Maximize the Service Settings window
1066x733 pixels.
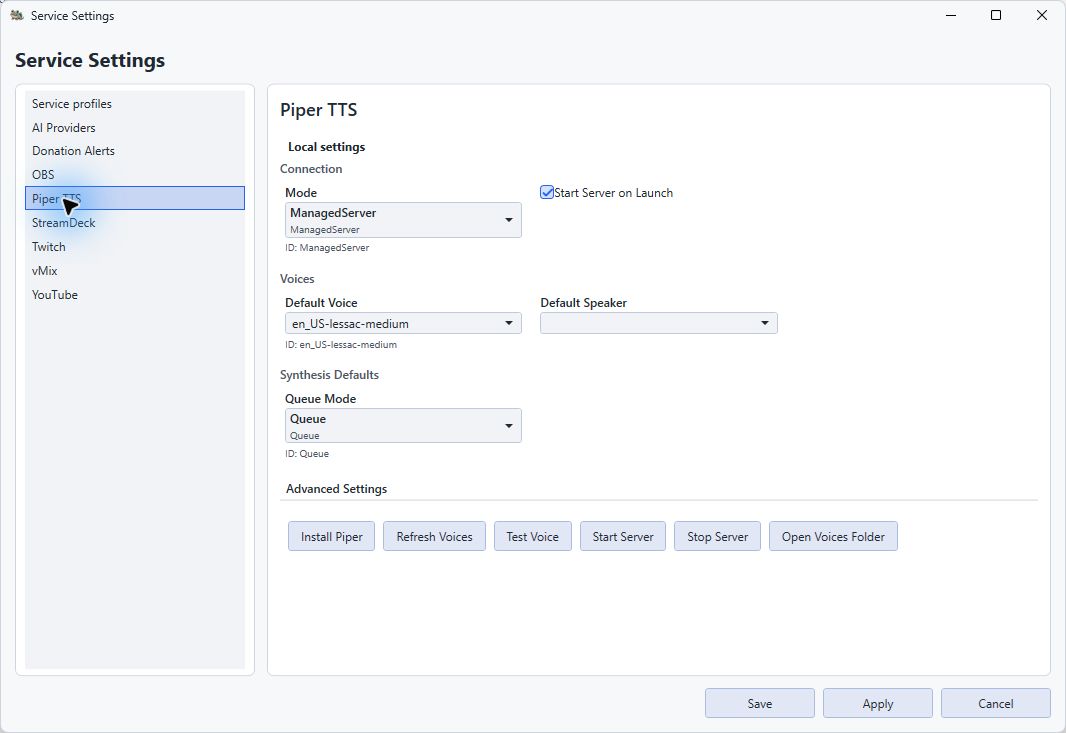(996, 15)
